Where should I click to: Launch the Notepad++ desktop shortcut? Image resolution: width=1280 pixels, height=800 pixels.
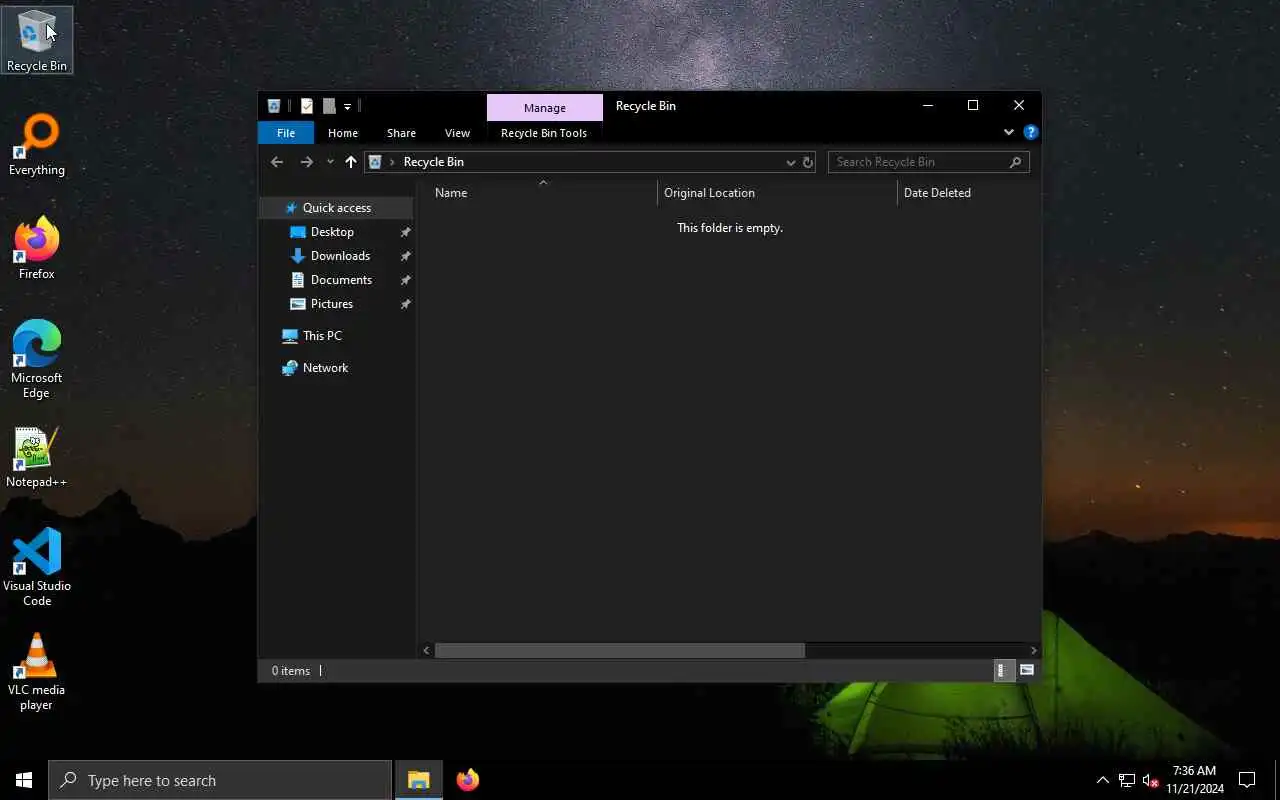click(x=37, y=458)
